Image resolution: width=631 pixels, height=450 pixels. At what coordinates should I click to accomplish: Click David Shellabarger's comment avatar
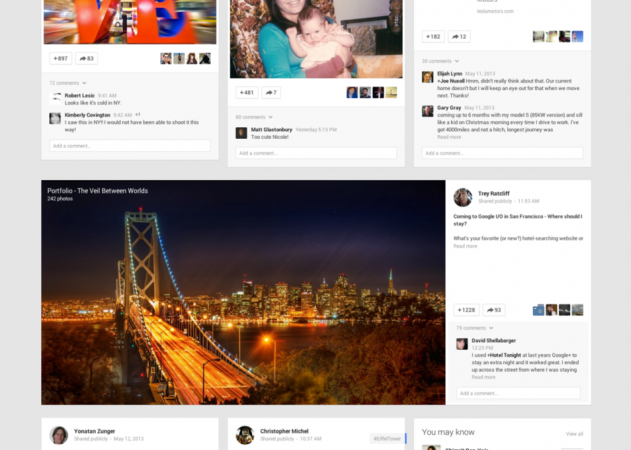(462, 344)
